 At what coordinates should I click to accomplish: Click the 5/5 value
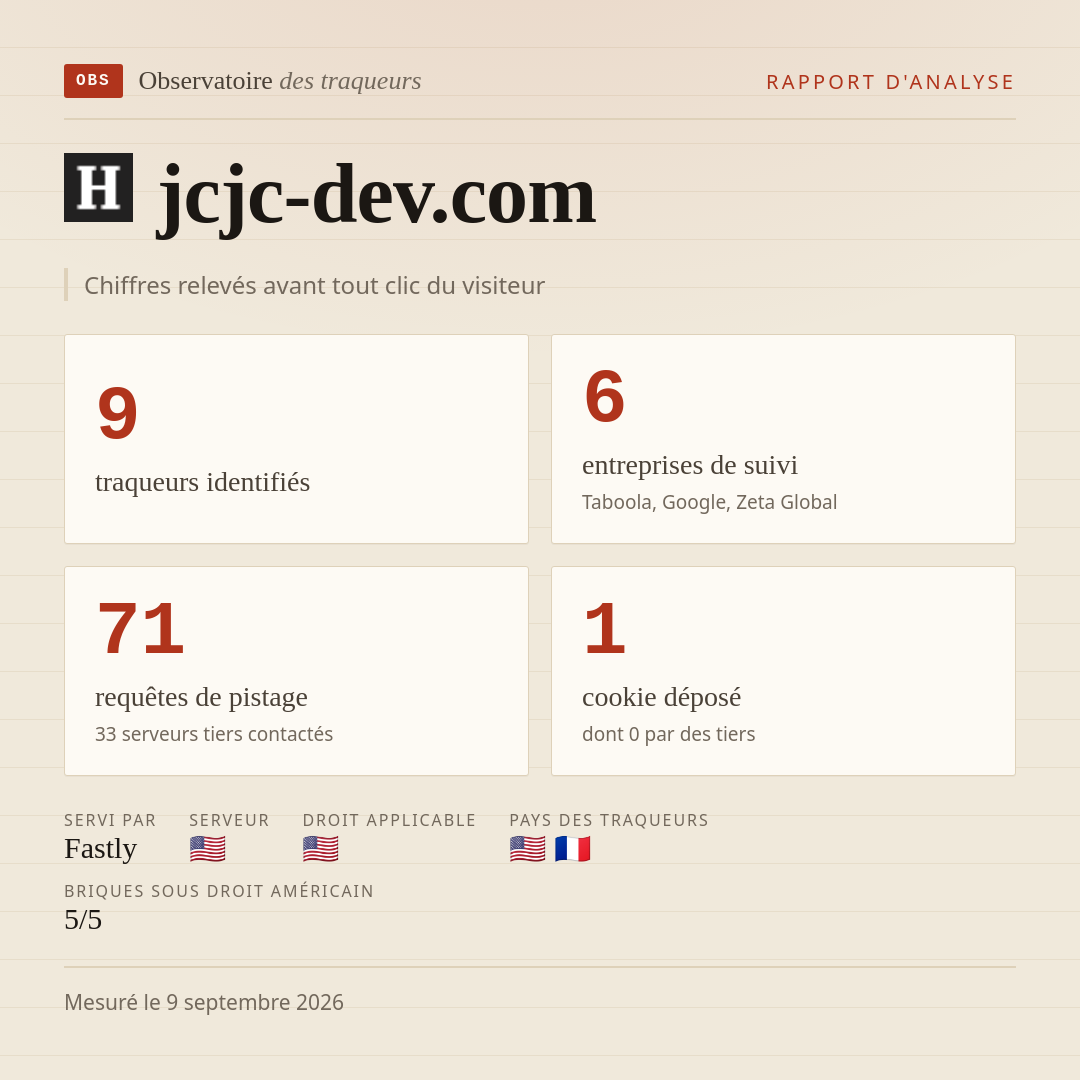pyautogui.click(x=83, y=920)
